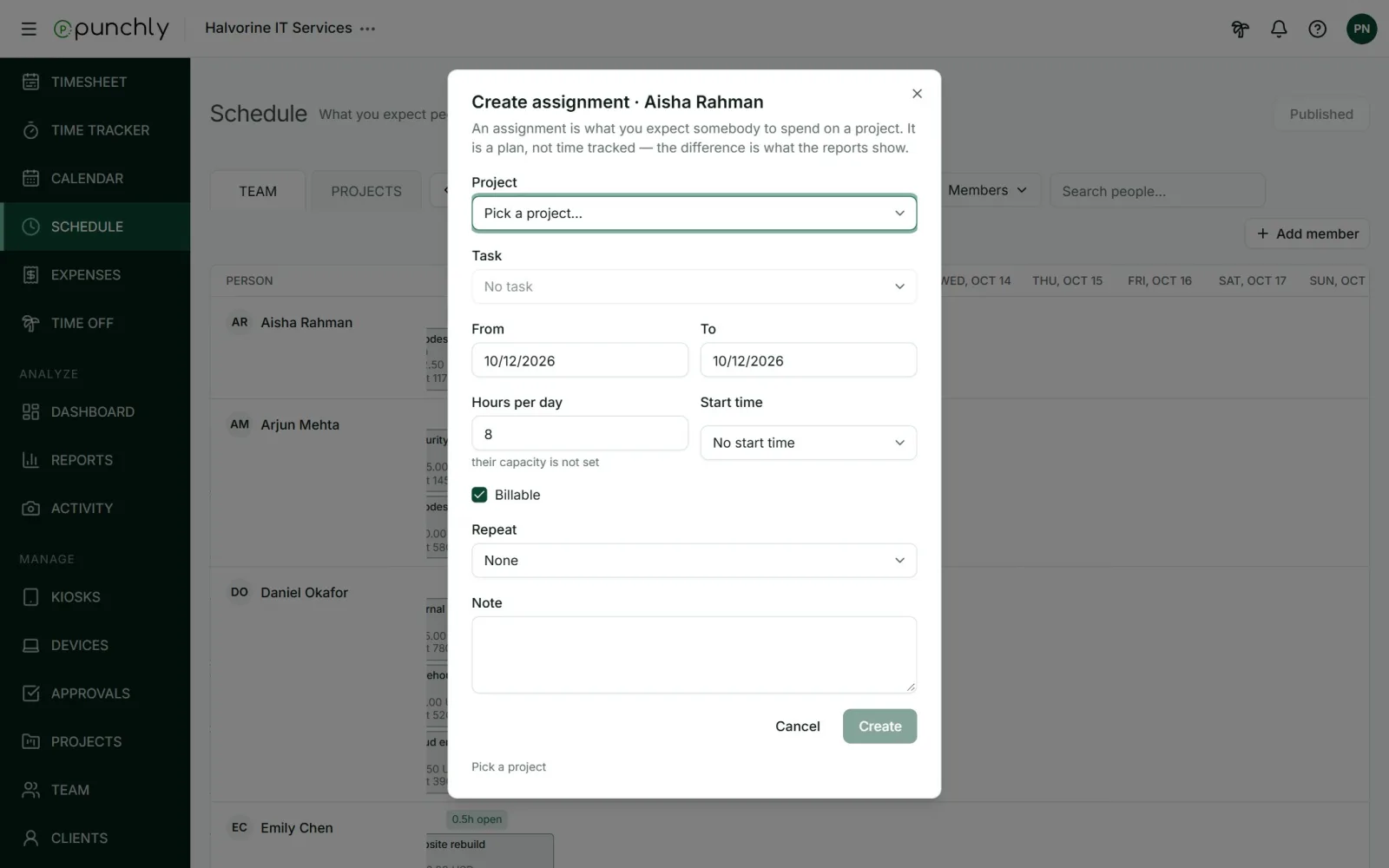Viewport: 1389px width, 868px height.
Task: Click the Activity camera icon
Action: [x=30, y=508]
